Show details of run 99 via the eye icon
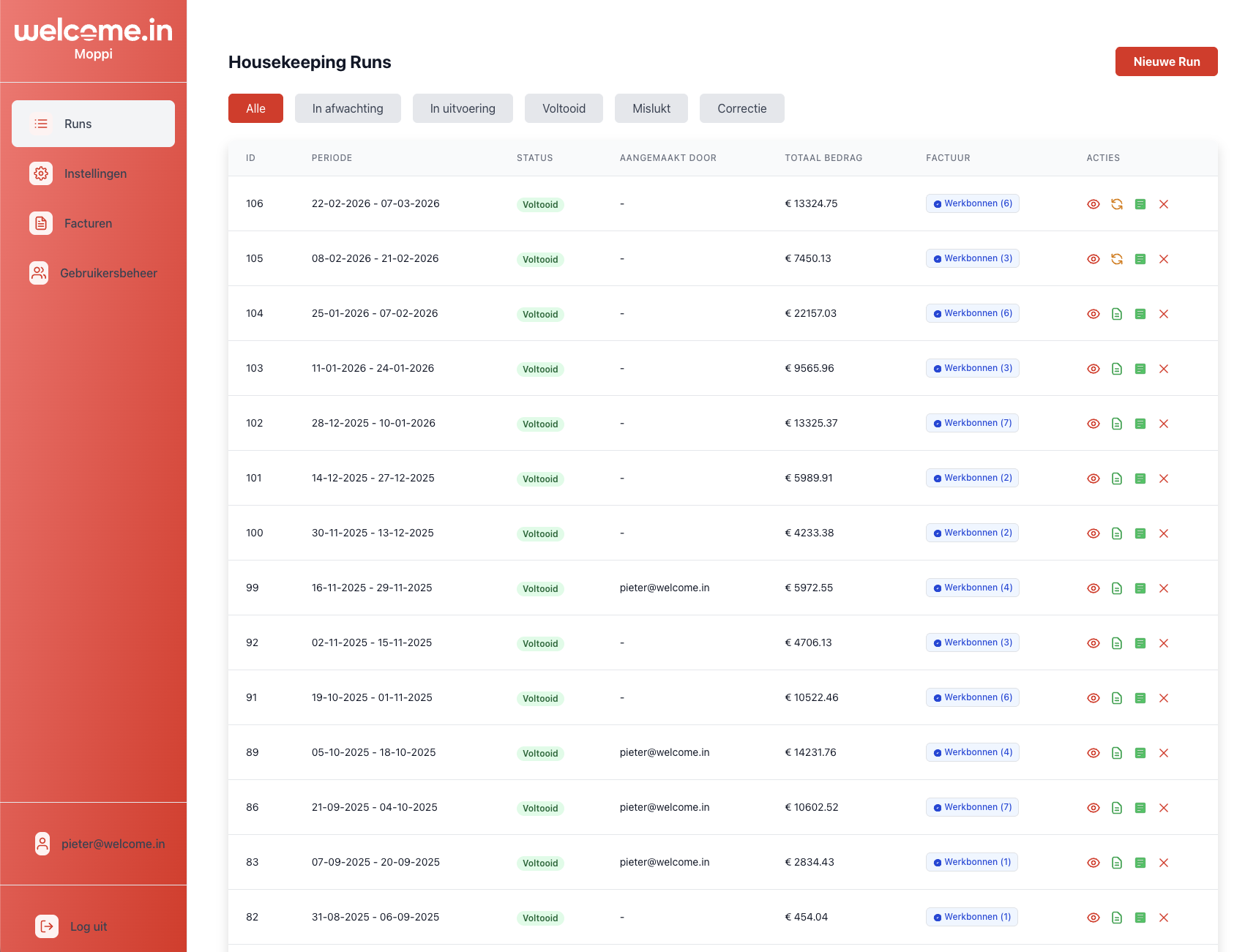This screenshot has width=1256, height=952. (x=1094, y=588)
